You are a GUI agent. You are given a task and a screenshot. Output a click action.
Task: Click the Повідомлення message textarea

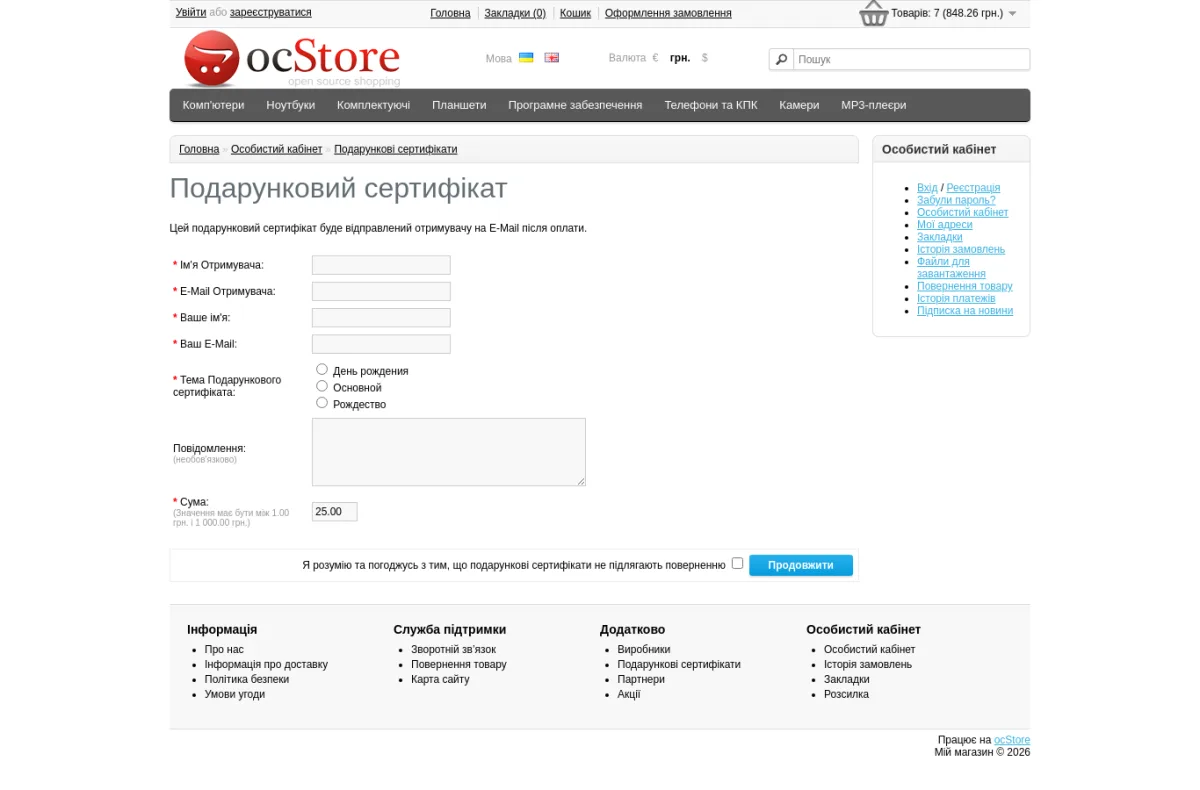[x=449, y=452]
